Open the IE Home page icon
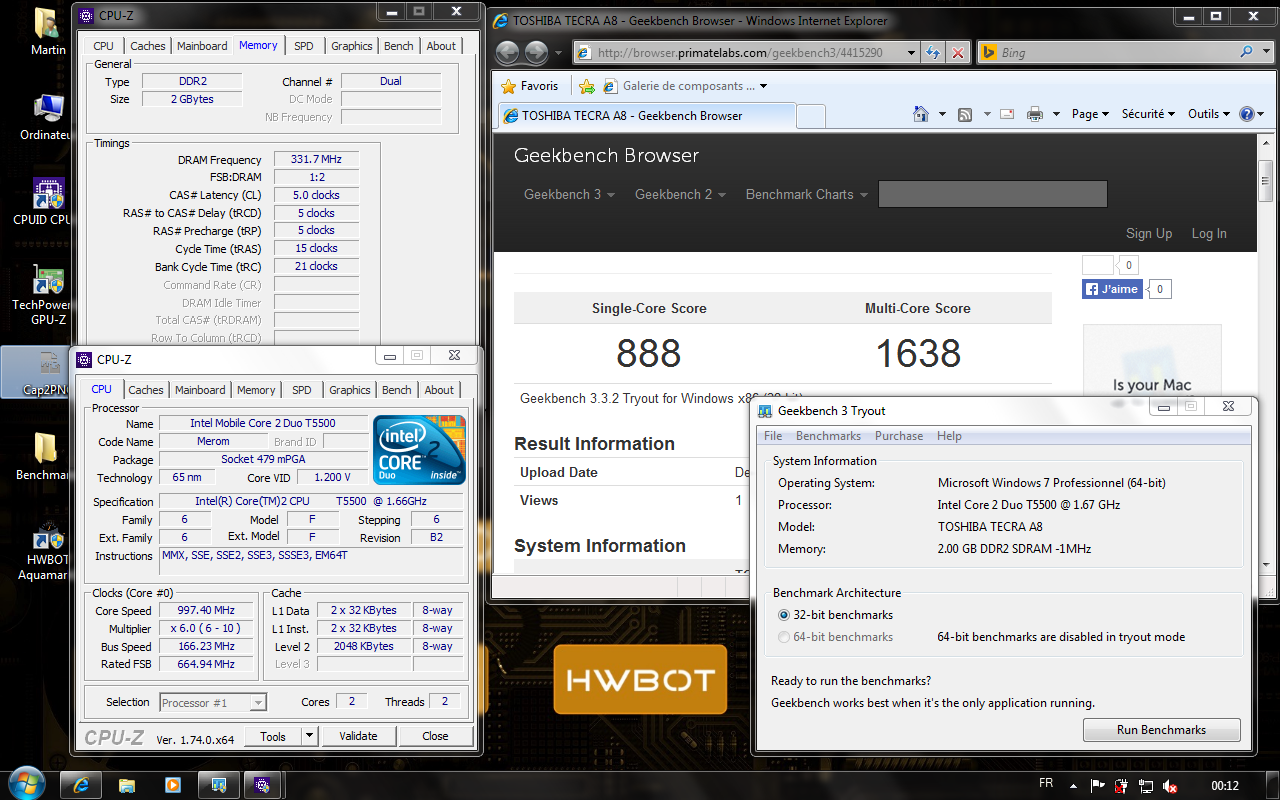The width and height of the screenshot is (1280, 800). click(921, 114)
